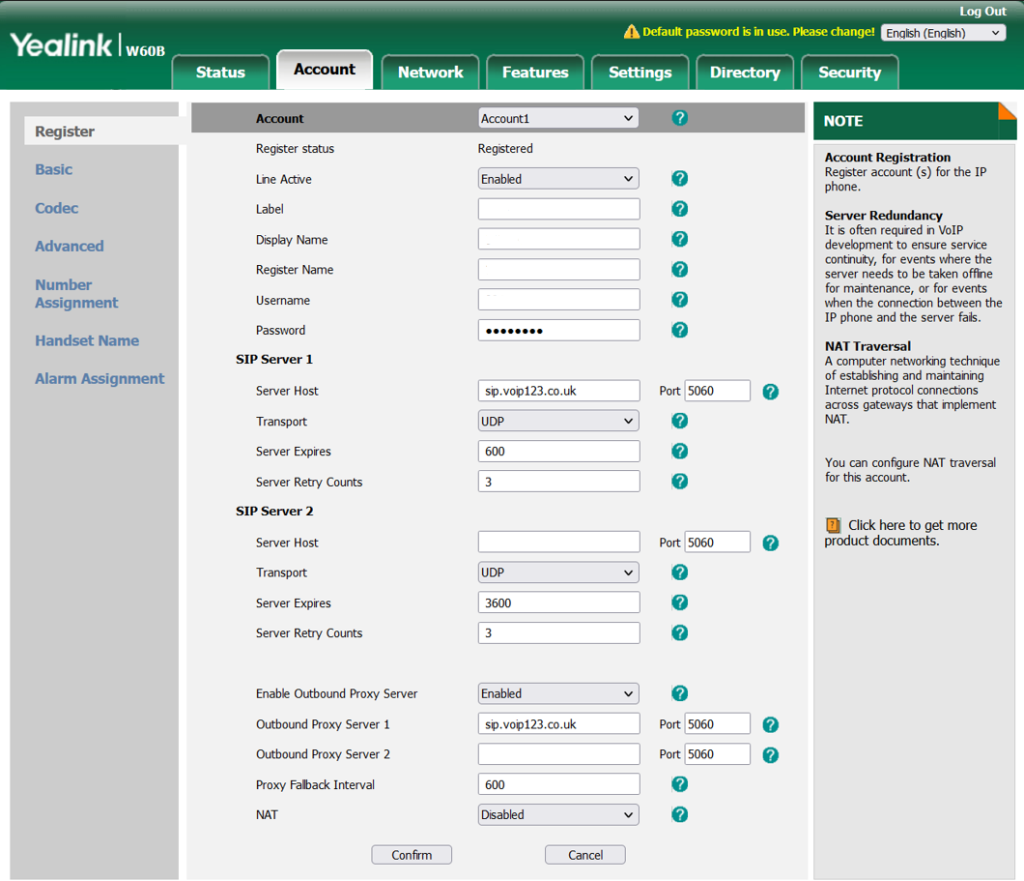Open help icon for Password field
1024x881 pixels.
tap(680, 330)
